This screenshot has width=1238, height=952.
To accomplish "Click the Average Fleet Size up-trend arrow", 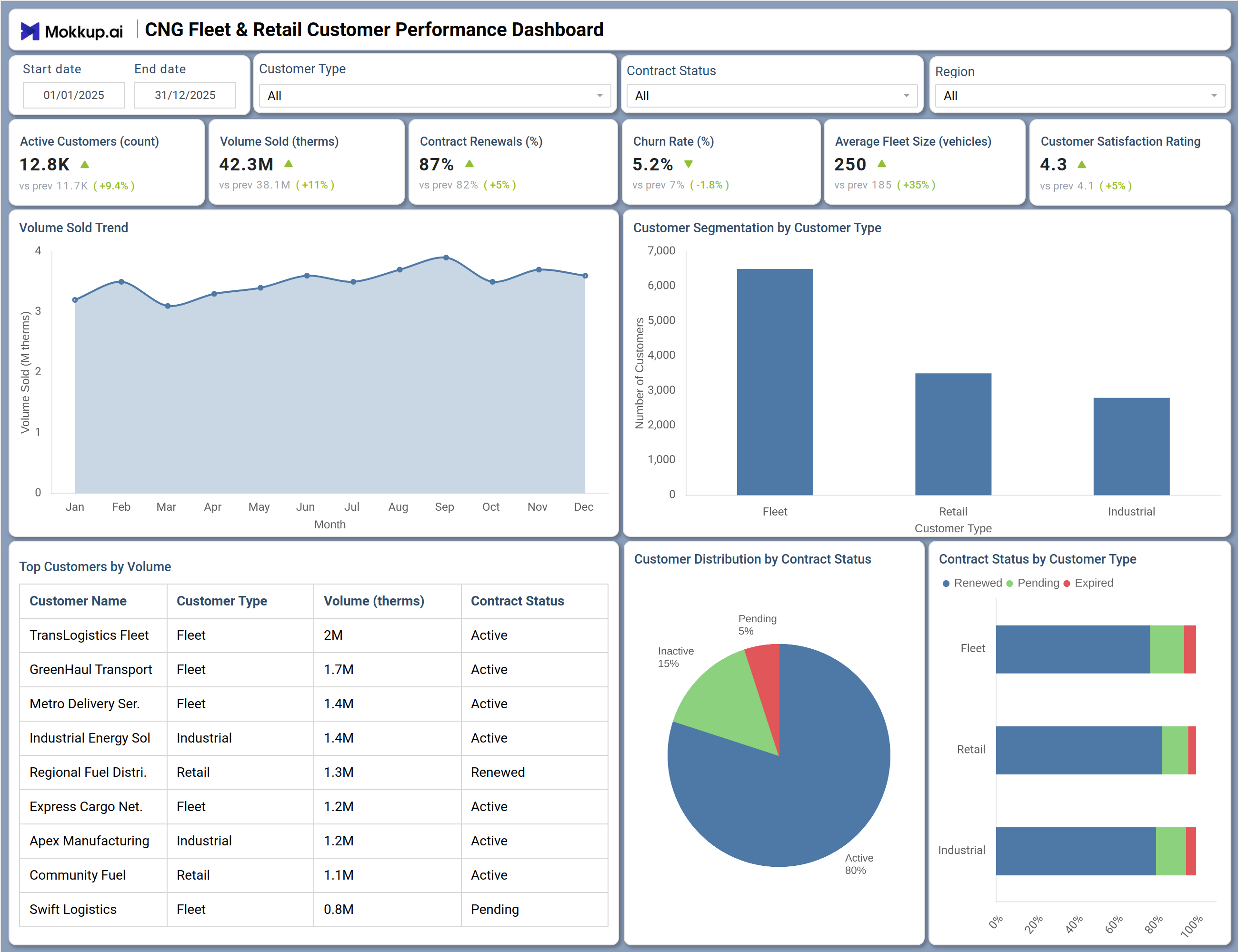I will 882,164.
